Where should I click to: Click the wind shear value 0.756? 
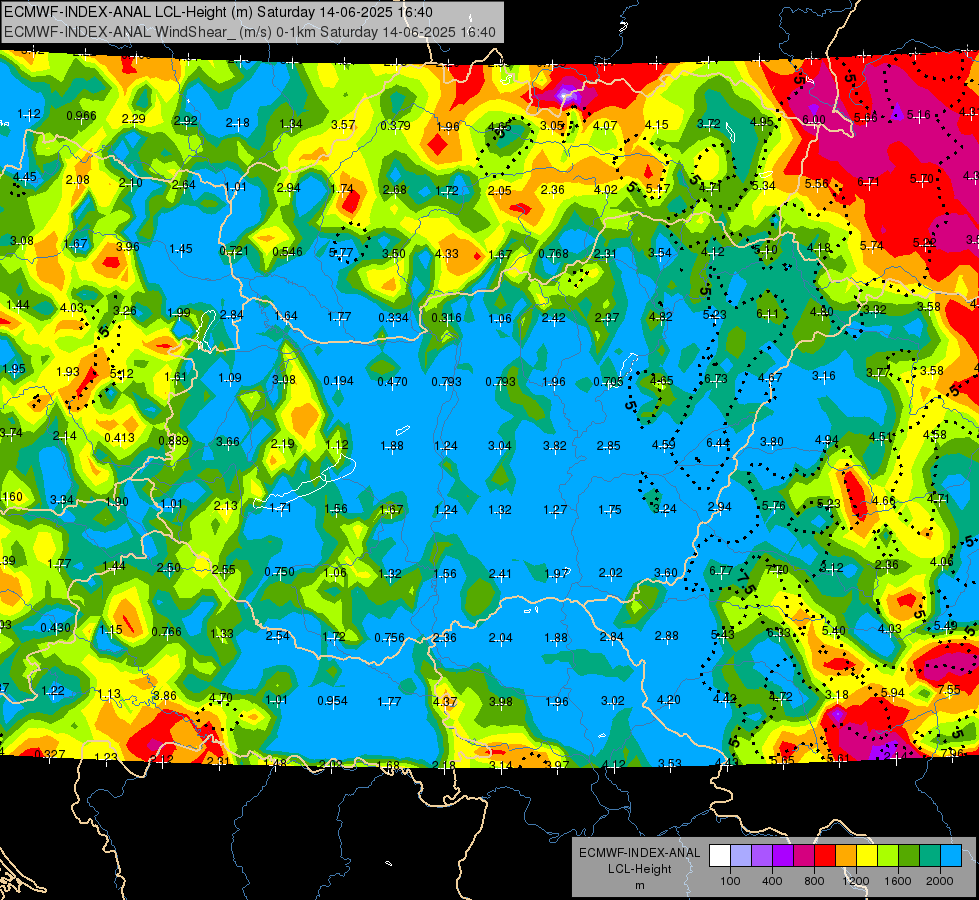pyautogui.click(x=390, y=638)
